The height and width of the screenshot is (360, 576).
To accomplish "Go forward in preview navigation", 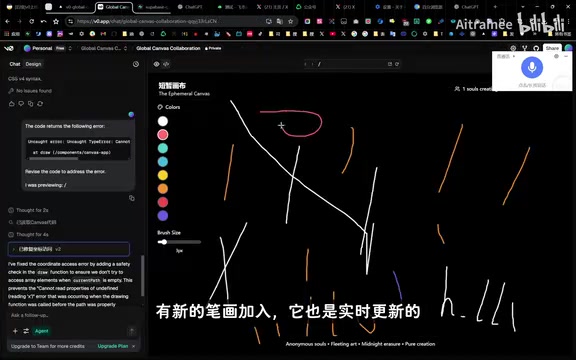I will coord(312,64).
